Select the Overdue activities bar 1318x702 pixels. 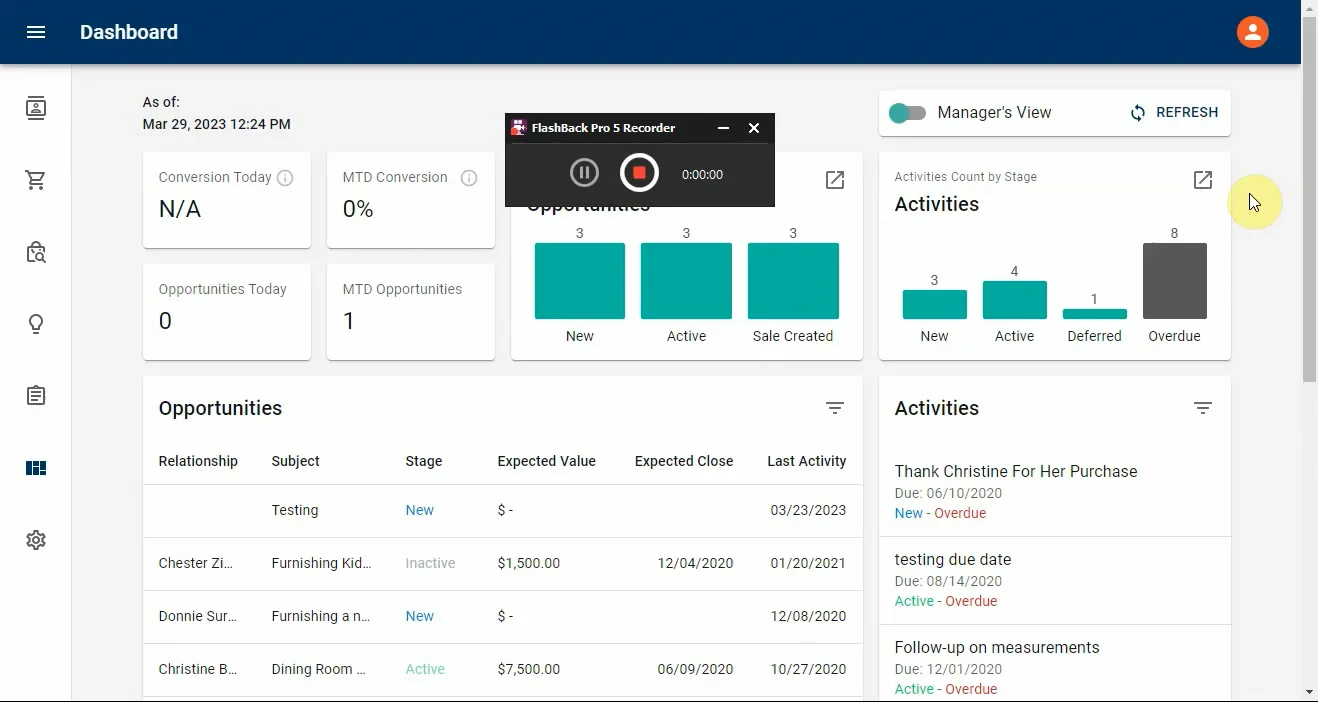click(1175, 281)
